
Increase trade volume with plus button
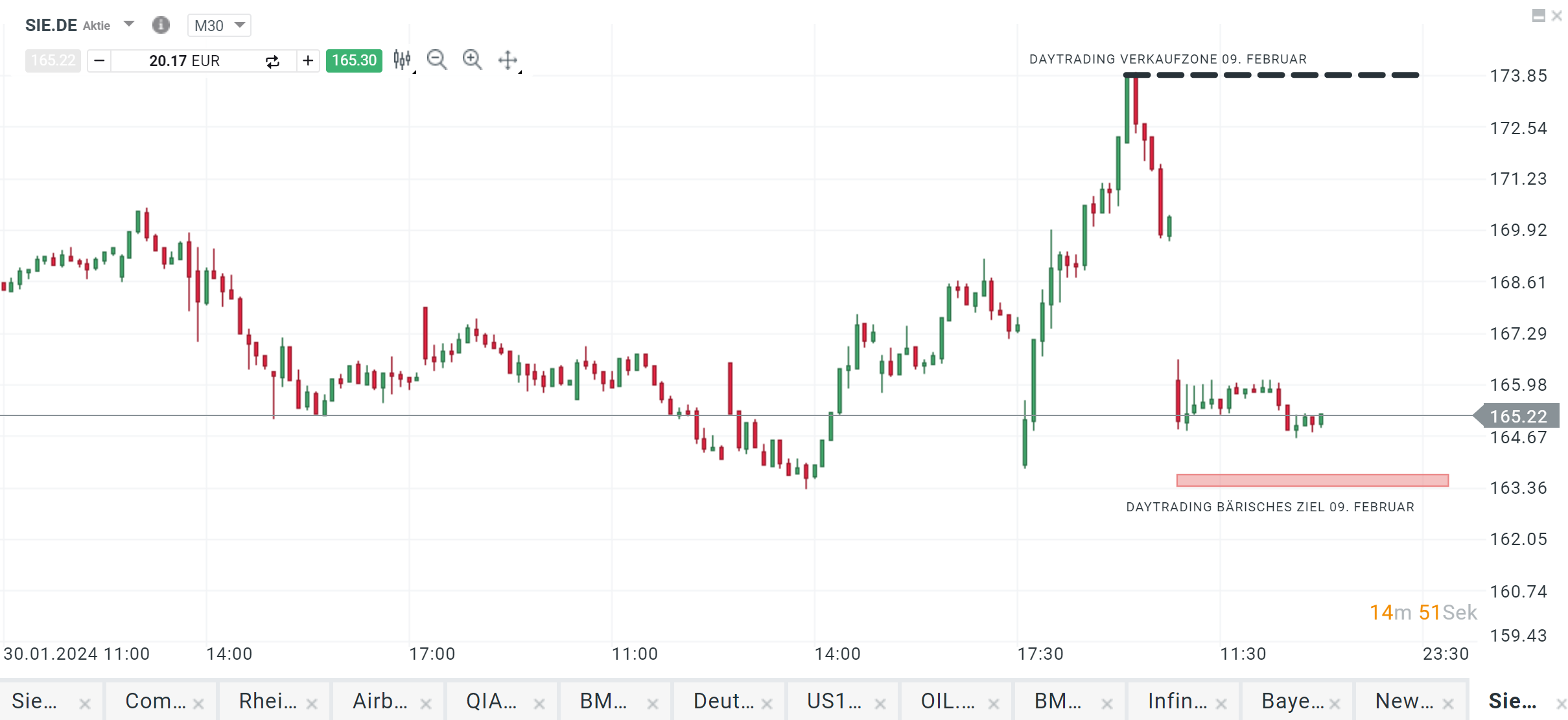308,61
